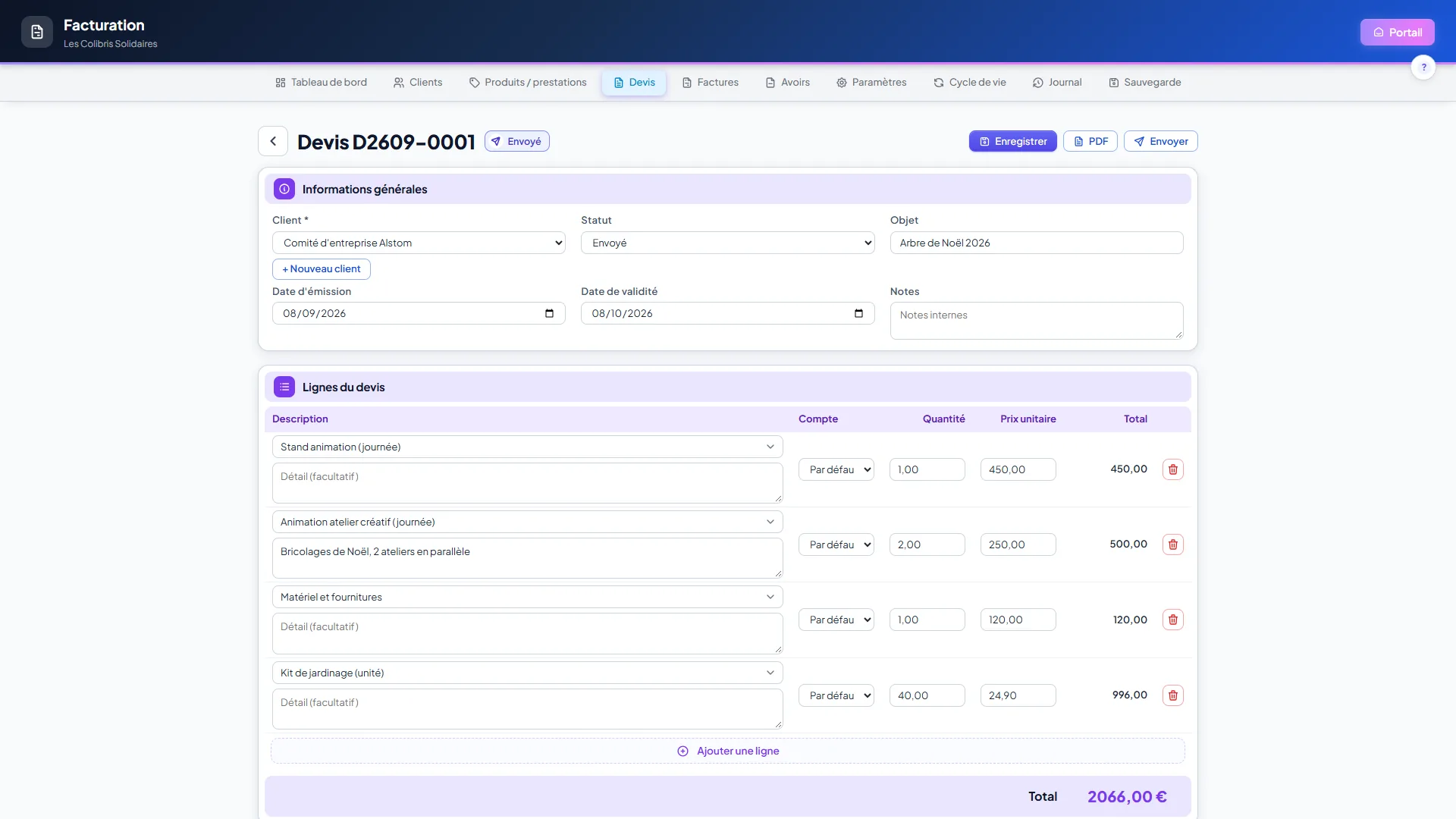Click the back arrow beside Devis D2609-0001
The image size is (1456, 819).
273,141
